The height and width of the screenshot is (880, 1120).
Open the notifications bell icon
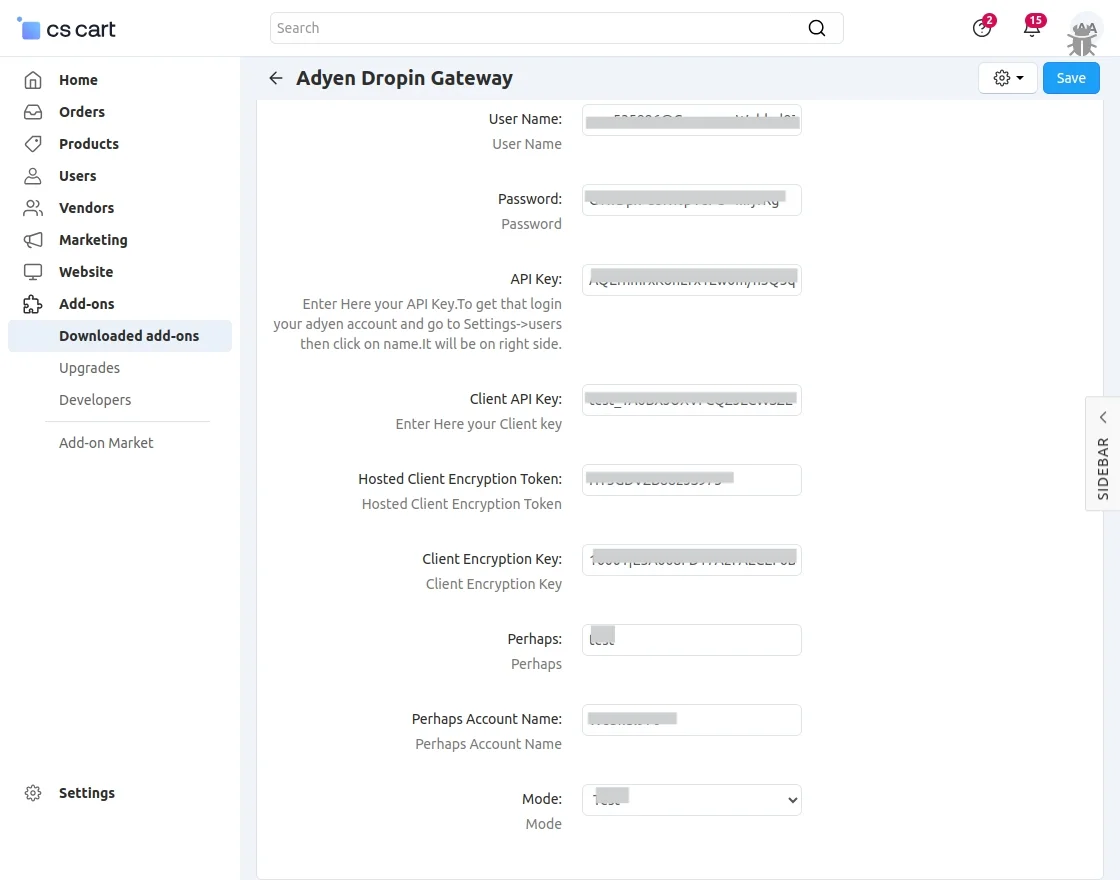[x=1032, y=28]
